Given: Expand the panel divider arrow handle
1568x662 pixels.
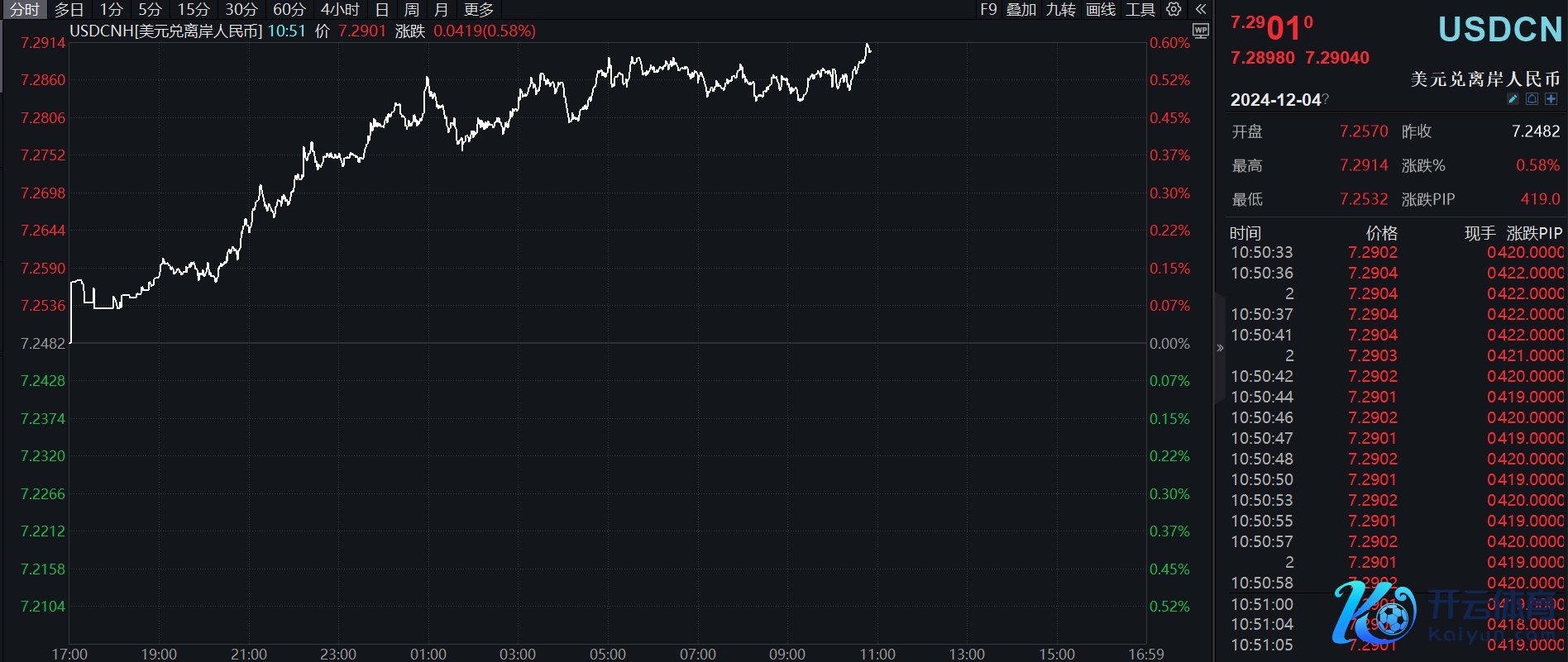Looking at the screenshot, I should pos(1220,348).
